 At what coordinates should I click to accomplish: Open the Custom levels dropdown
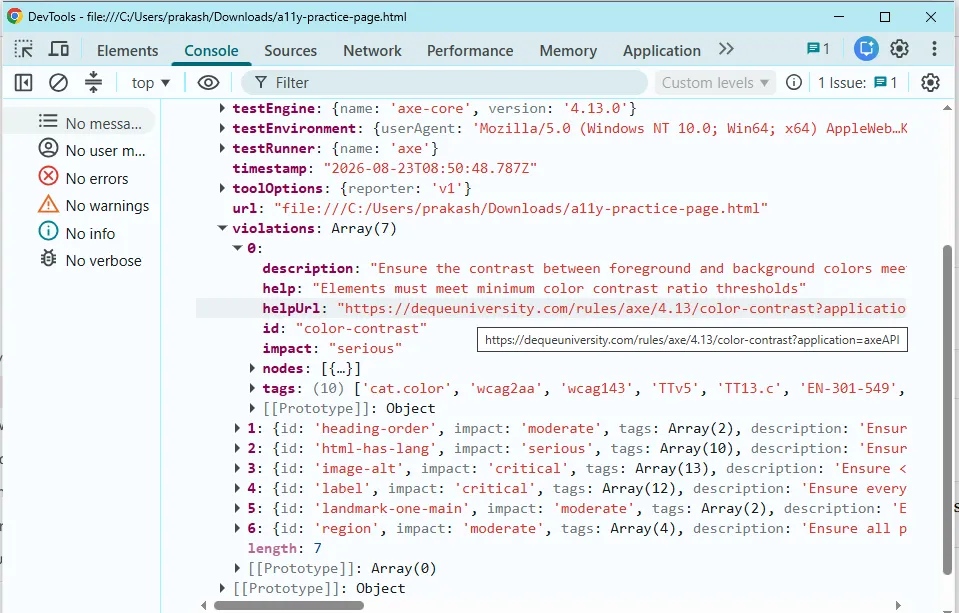(714, 83)
